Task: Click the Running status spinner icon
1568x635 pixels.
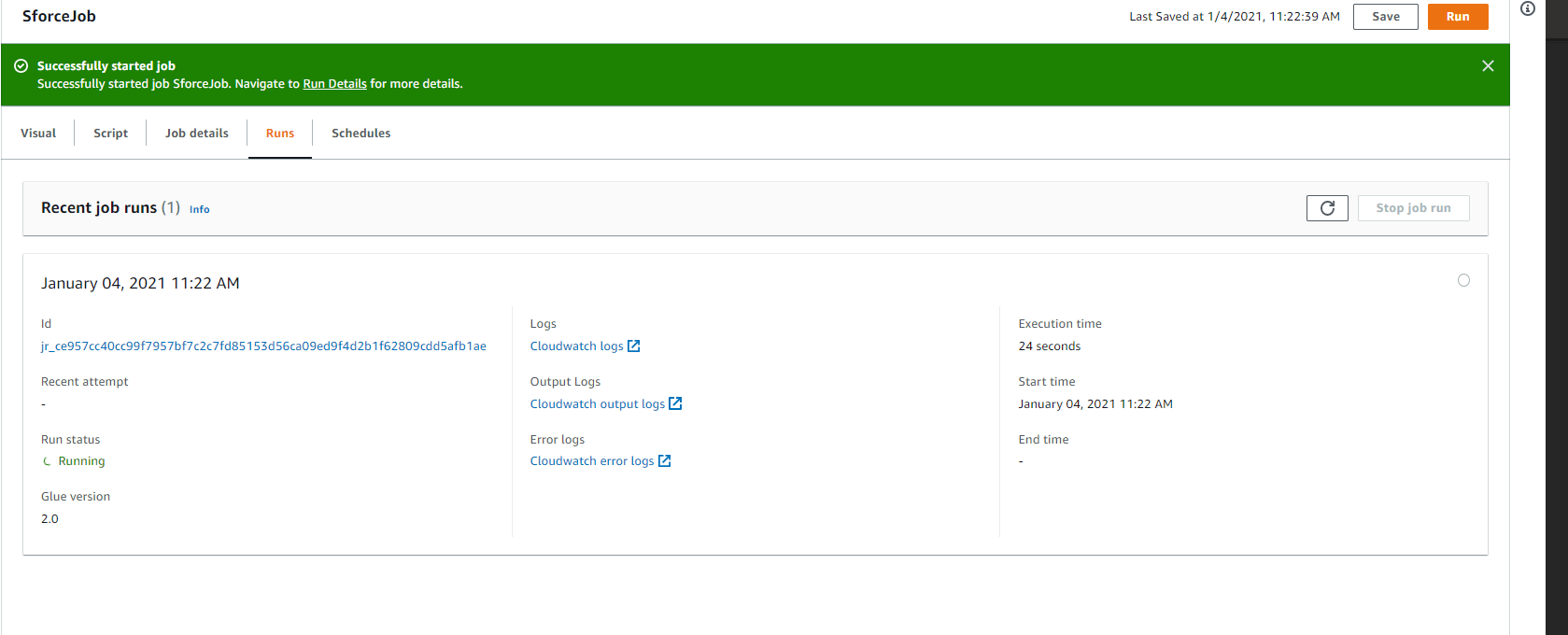Action: coord(47,461)
